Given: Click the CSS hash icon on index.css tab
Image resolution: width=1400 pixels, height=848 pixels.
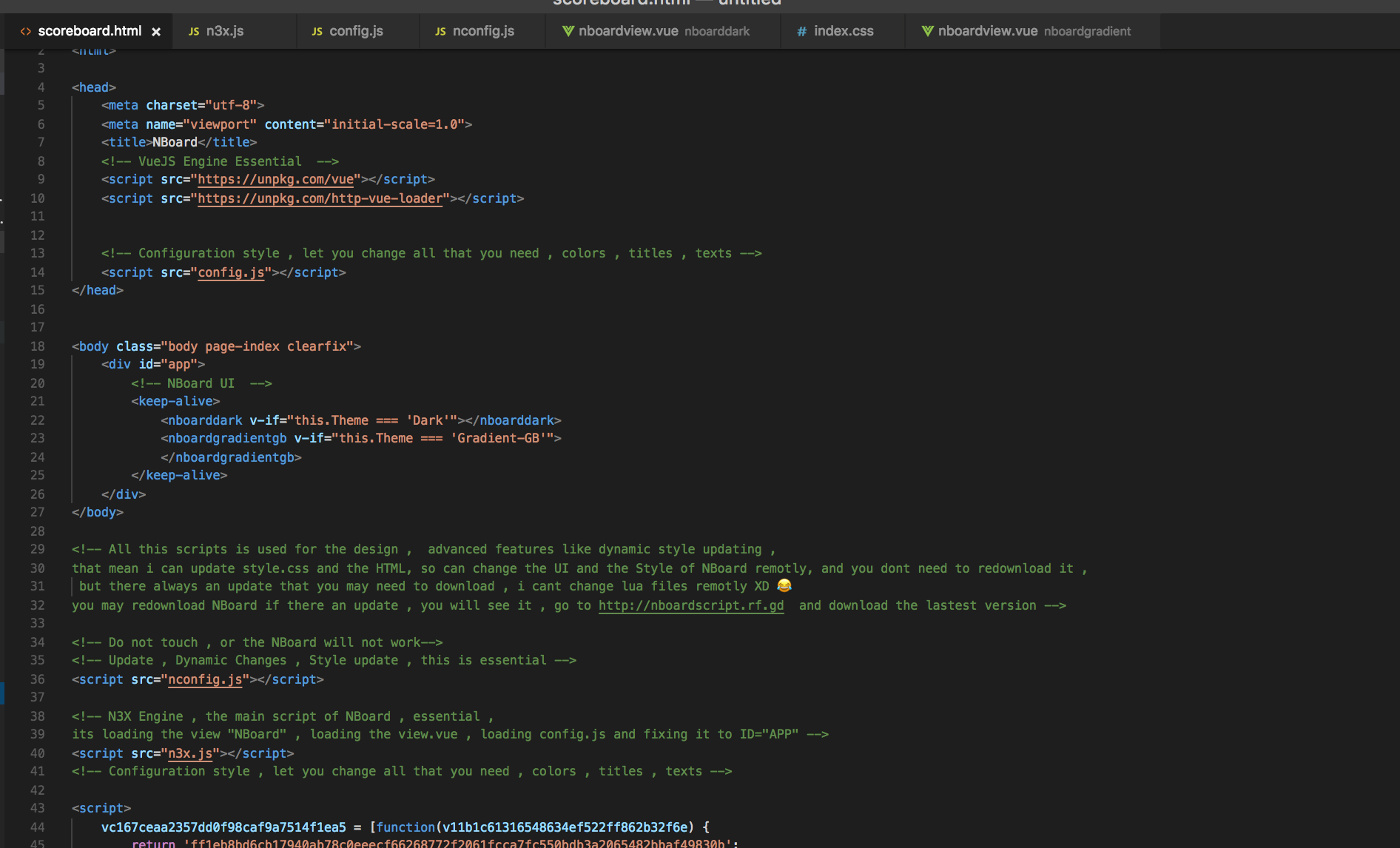Looking at the screenshot, I should 801,32.
